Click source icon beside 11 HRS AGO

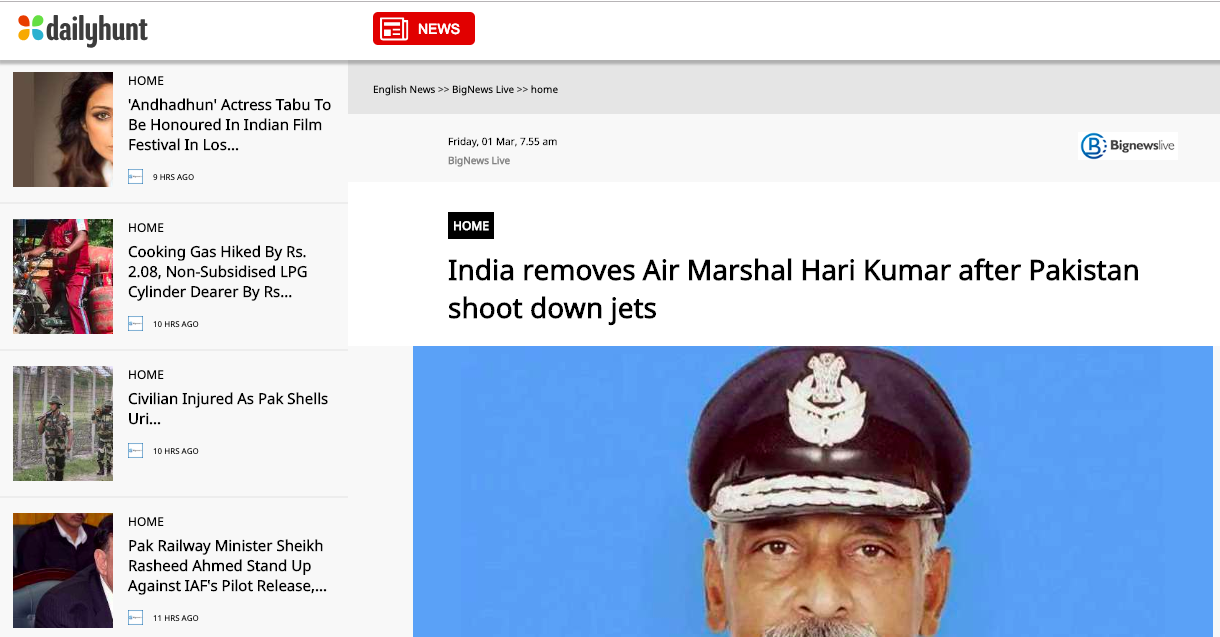136,618
